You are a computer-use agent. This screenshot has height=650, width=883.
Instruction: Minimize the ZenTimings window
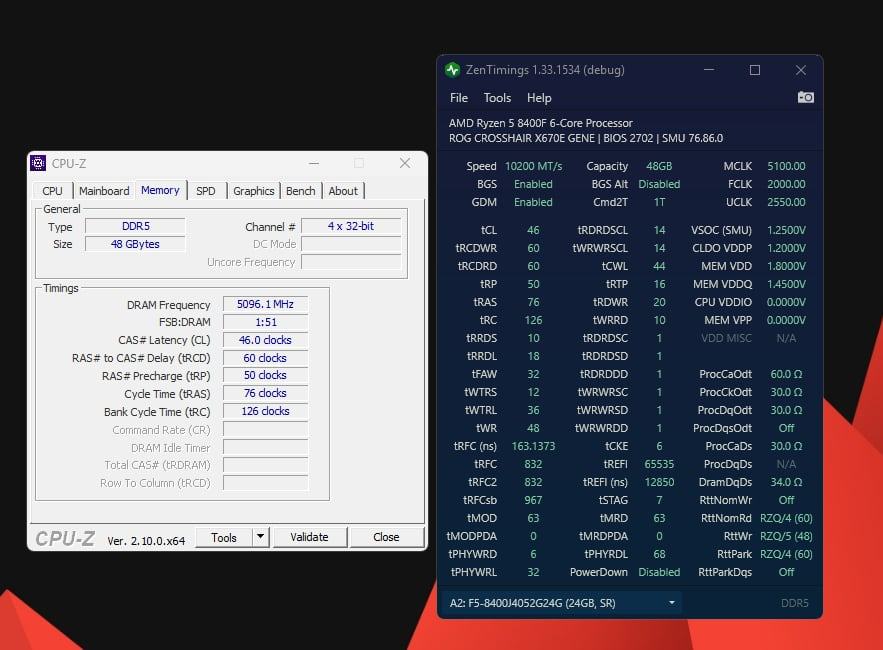709,70
